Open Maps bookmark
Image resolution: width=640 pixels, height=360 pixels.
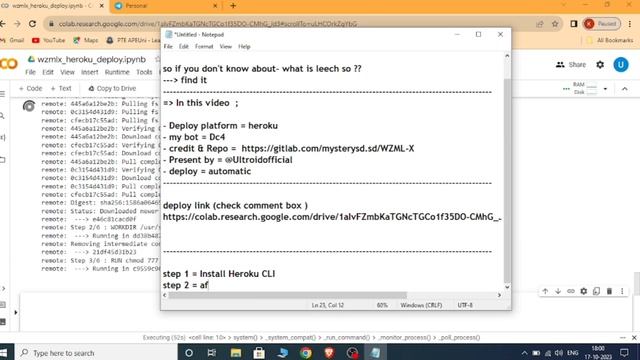pyautogui.click(x=86, y=40)
